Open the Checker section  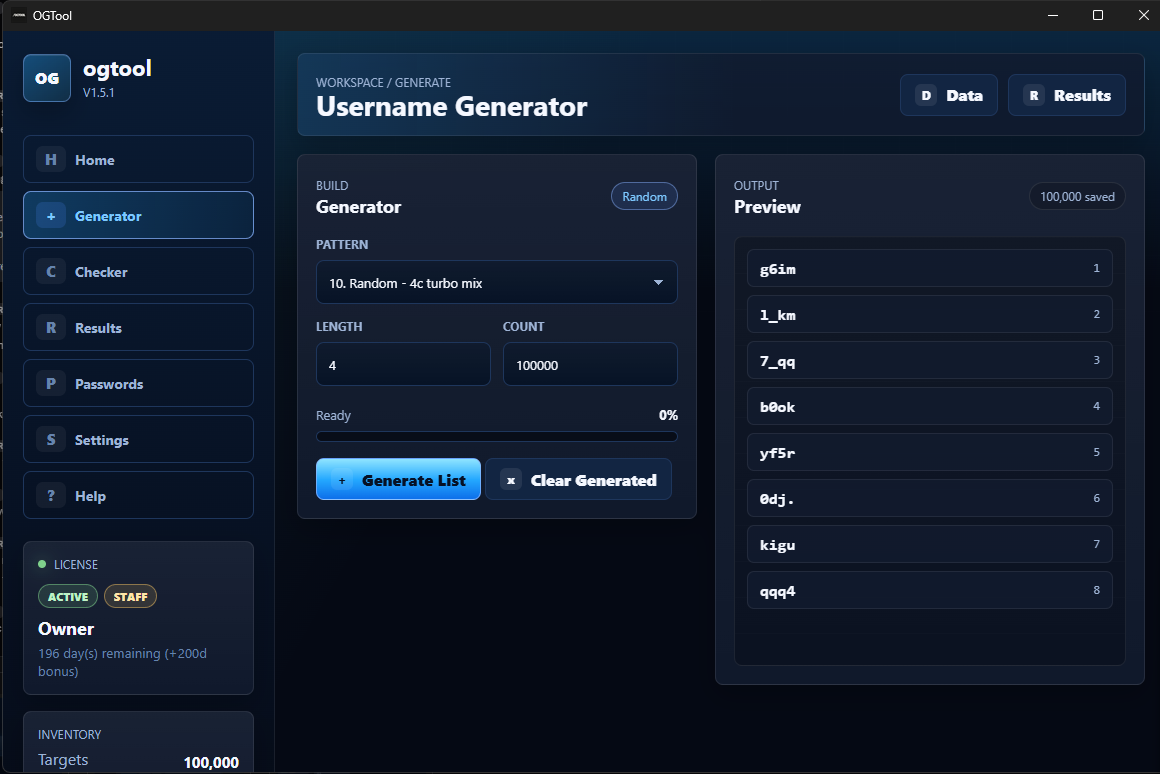pyautogui.click(x=138, y=272)
